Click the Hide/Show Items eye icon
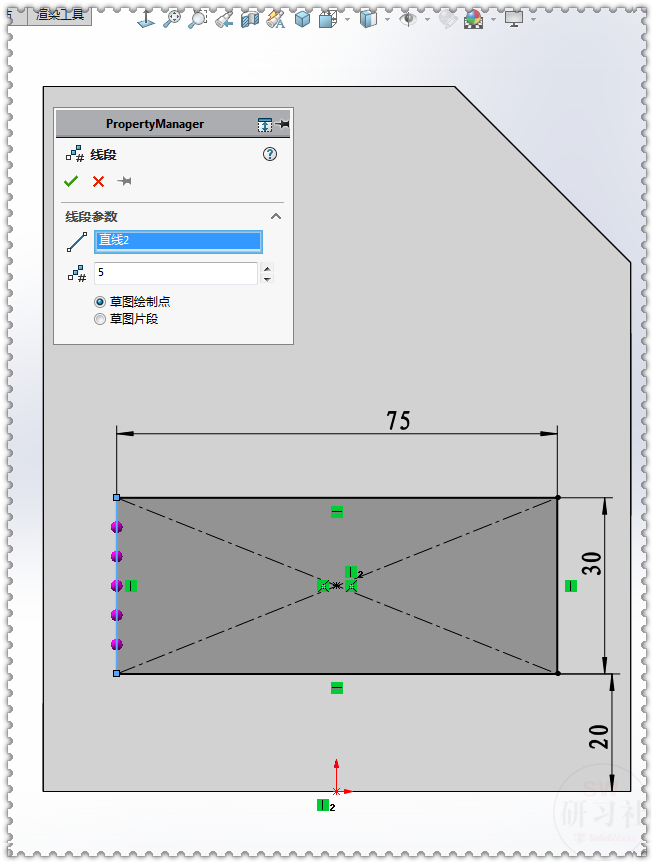This screenshot has width=654, height=864. pos(408,20)
